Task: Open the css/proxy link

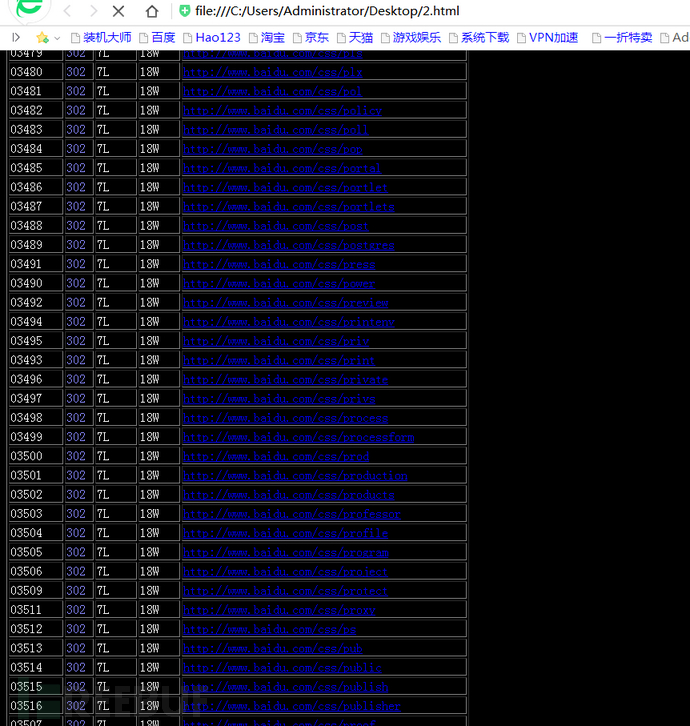Action: (279, 610)
